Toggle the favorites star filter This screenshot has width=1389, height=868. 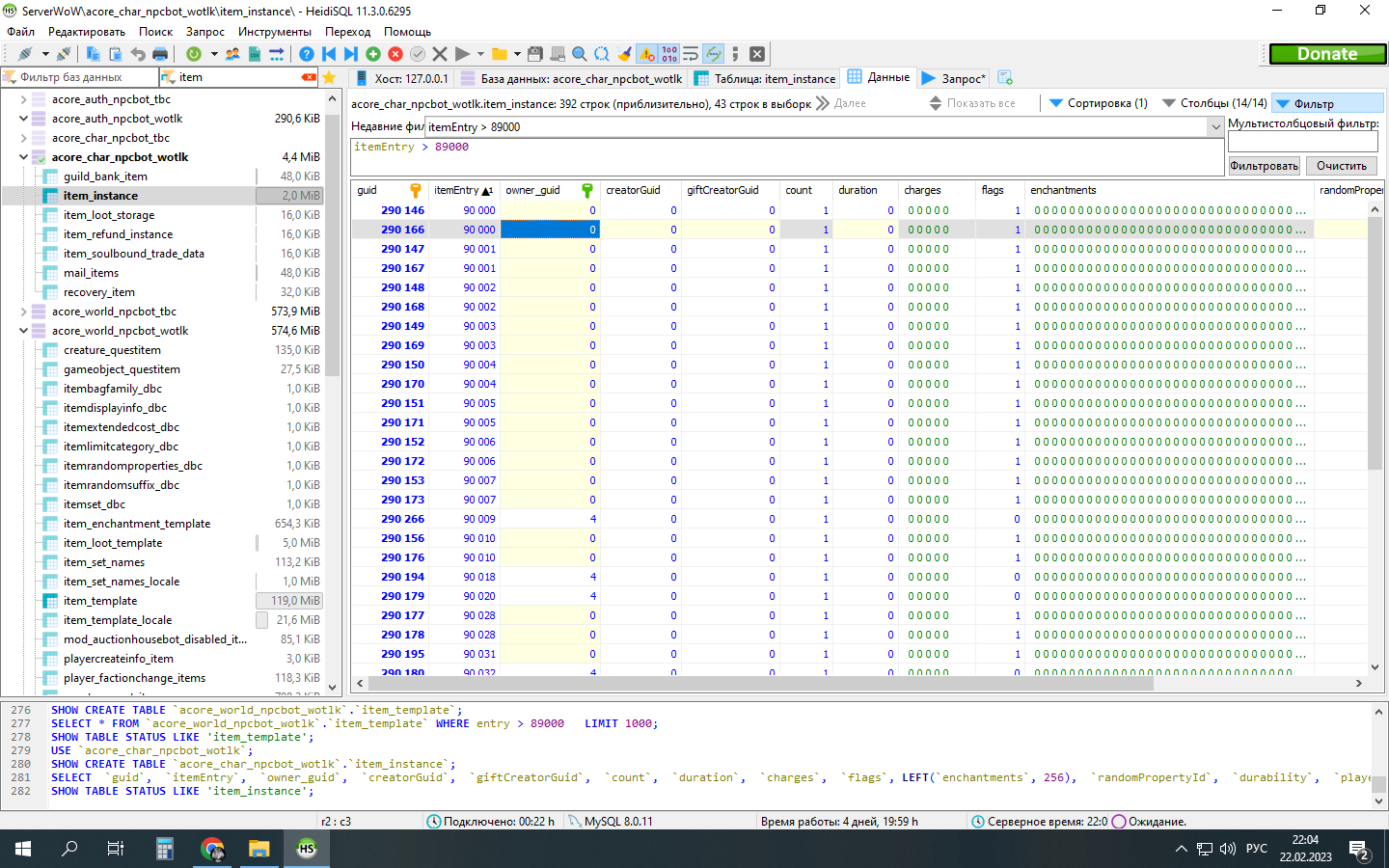click(329, 77)
